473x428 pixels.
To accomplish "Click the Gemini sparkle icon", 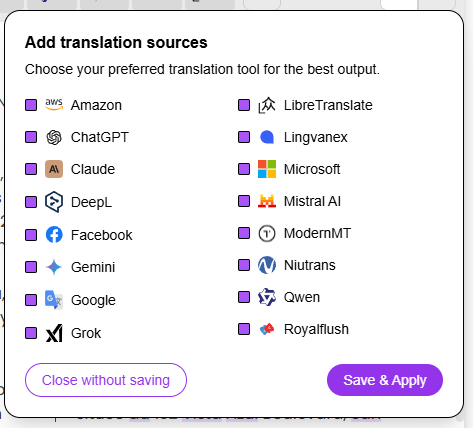I will pyautogui.click(x=54, y=267).
